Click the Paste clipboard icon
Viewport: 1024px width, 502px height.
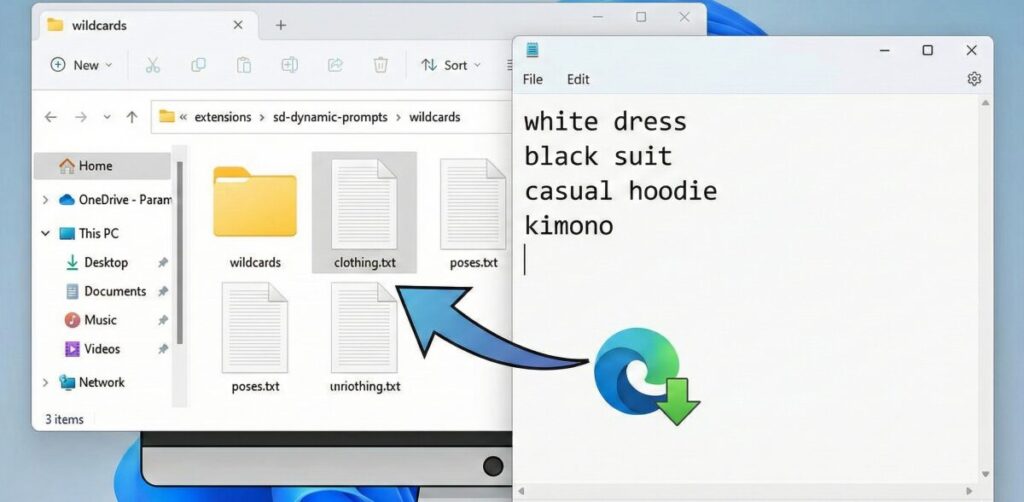(x=243, y=65)
